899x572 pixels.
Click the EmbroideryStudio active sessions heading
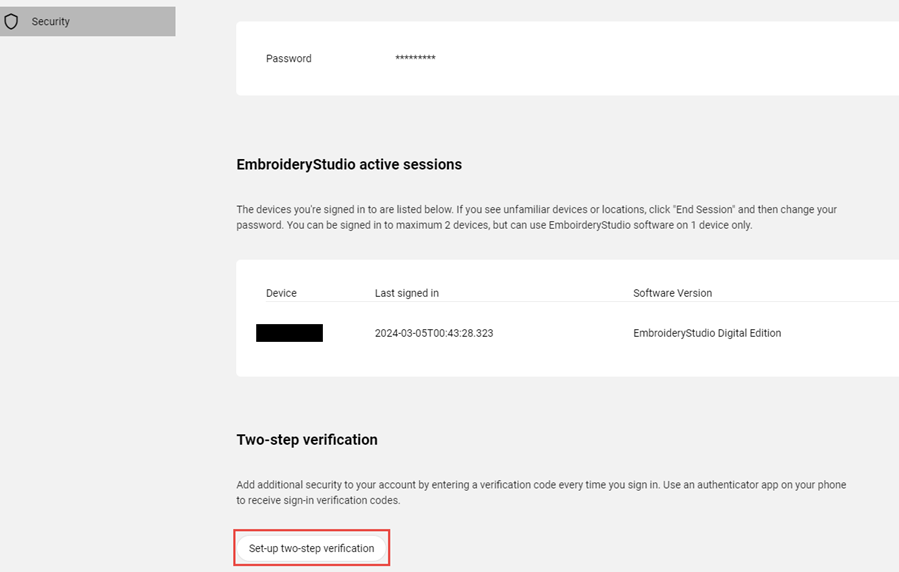(x=349, y=164)
